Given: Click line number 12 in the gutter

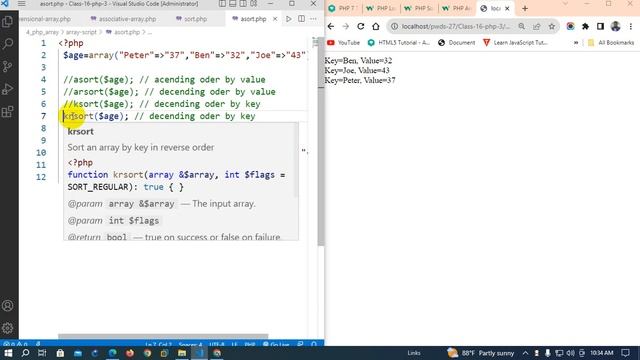Looking at the screenshot, I should (x=41, y=177).
